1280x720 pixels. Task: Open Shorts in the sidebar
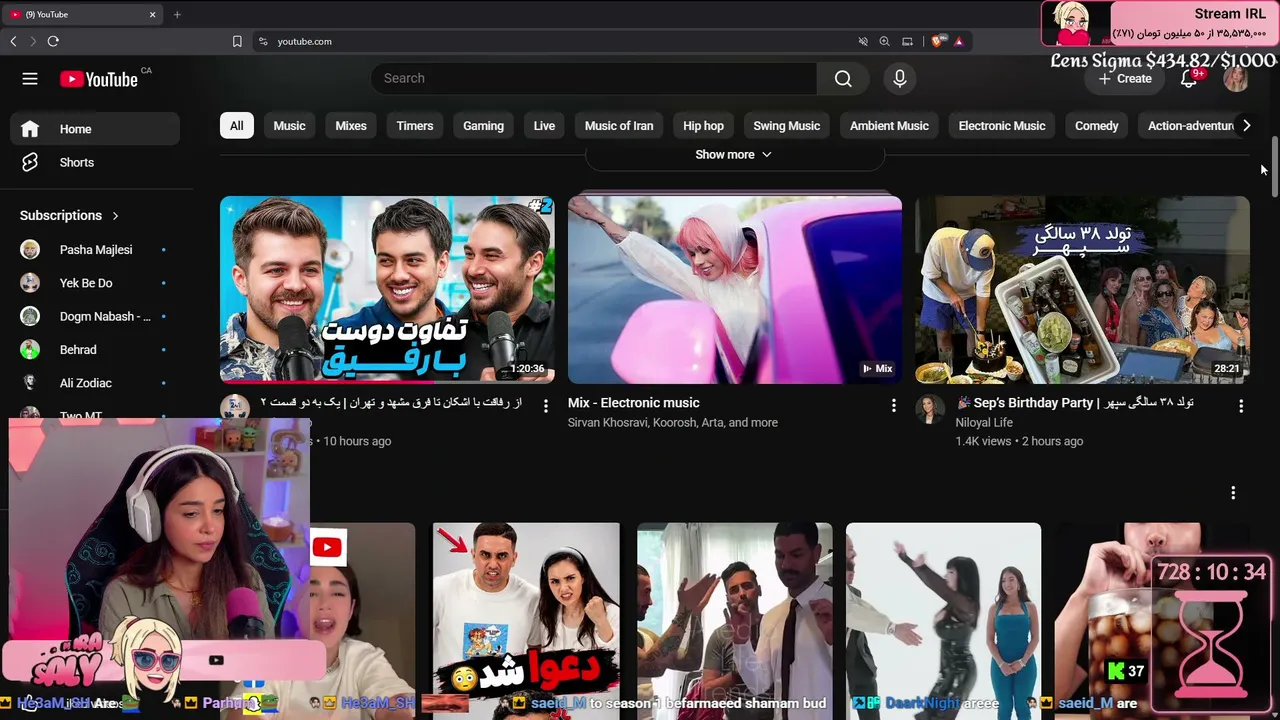click(95, 163)
